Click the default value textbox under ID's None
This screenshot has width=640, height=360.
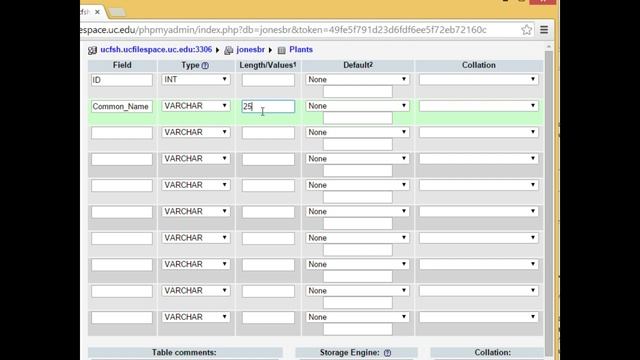[358, 92]
